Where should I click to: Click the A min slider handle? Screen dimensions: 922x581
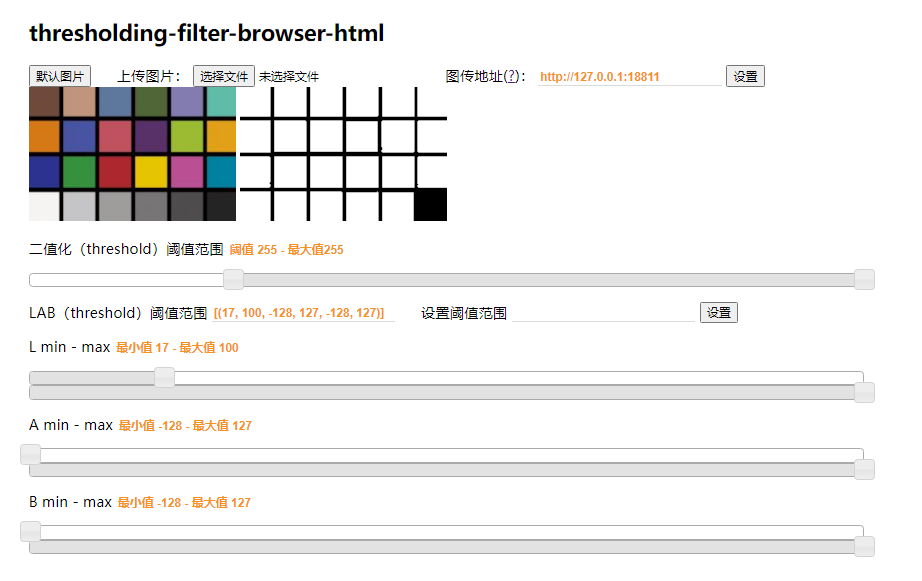(31, 454)
